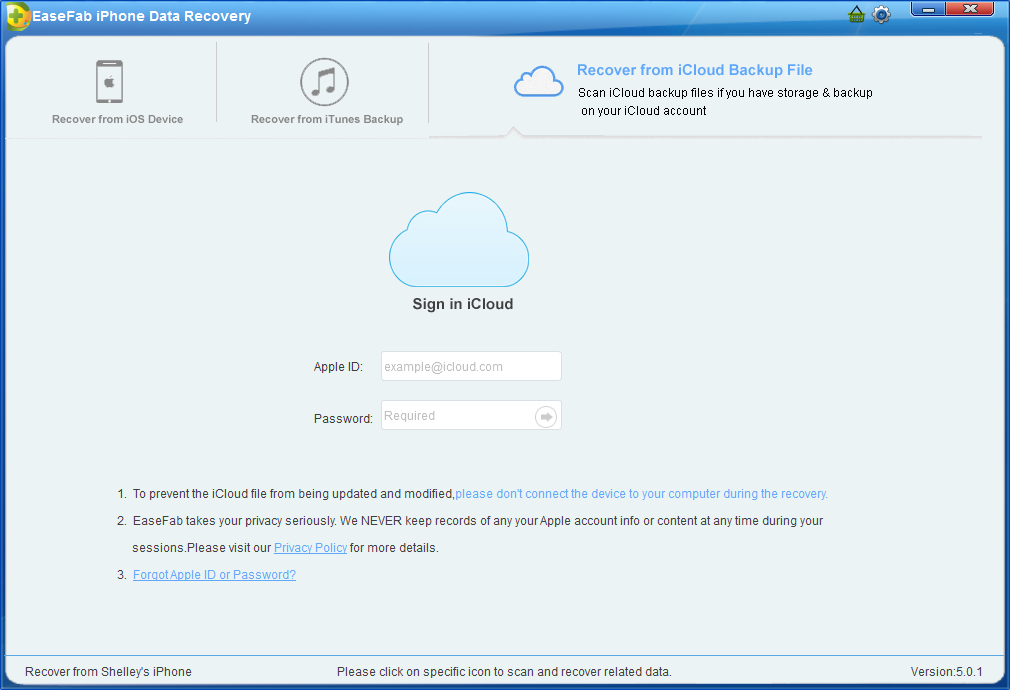
Task: Focus the Apple ID input field
Action: pos(471,367)
